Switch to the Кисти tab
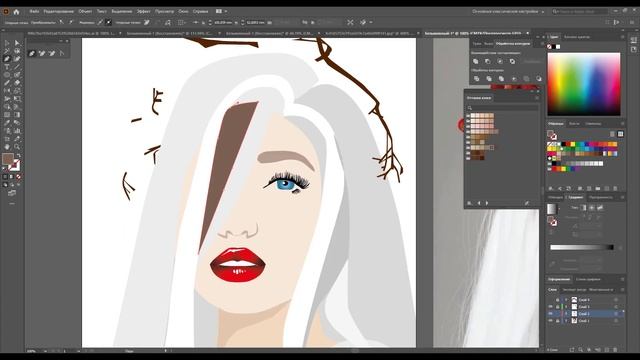The height and width of the screenshot is (360, 640). 574,124
